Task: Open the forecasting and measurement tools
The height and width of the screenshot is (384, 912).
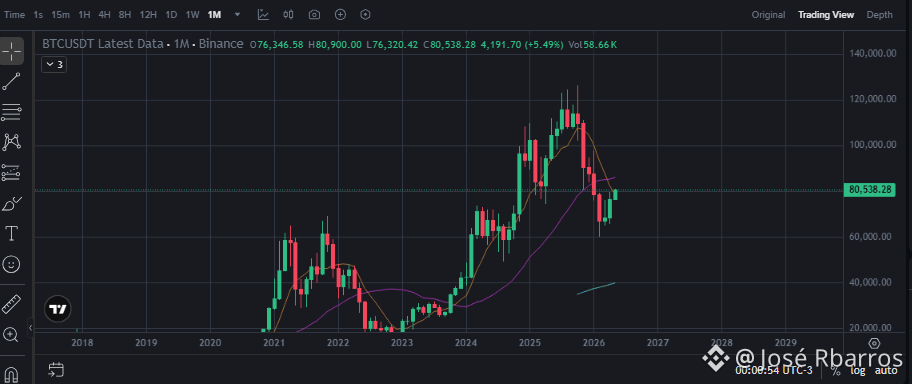Action: pyautogui.click(x=12, y=172)
